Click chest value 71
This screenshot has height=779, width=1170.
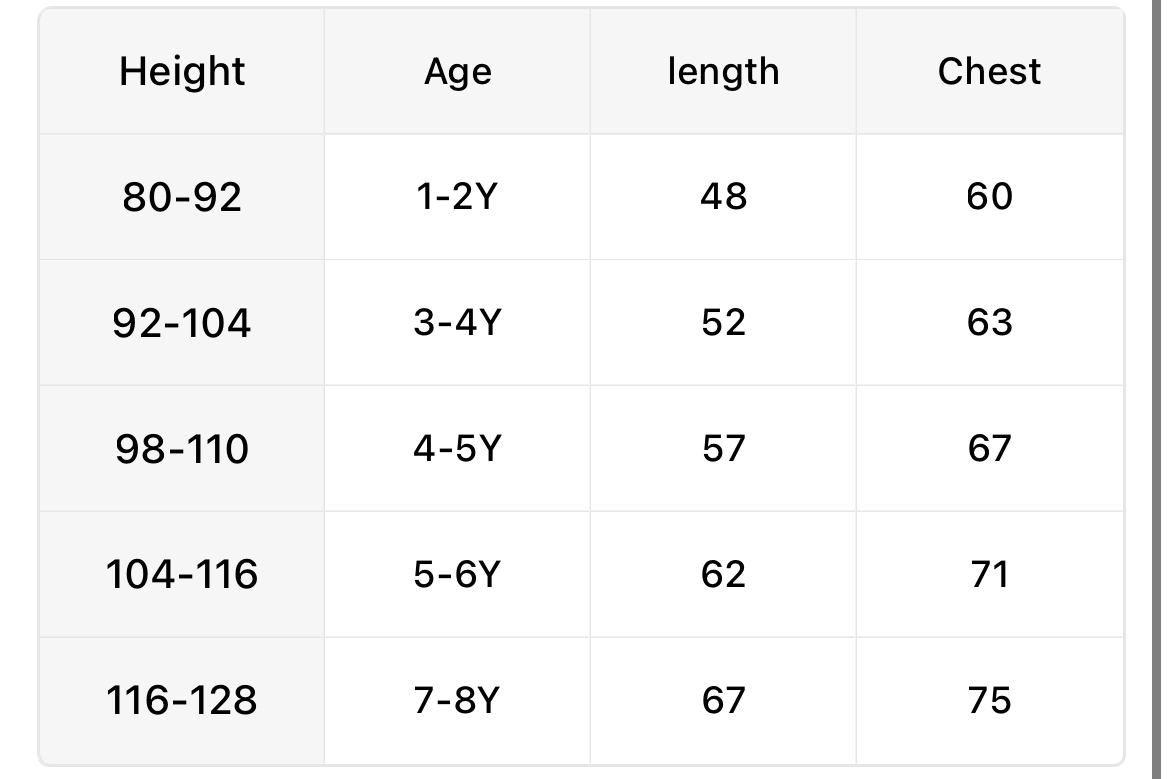(989, 575)
